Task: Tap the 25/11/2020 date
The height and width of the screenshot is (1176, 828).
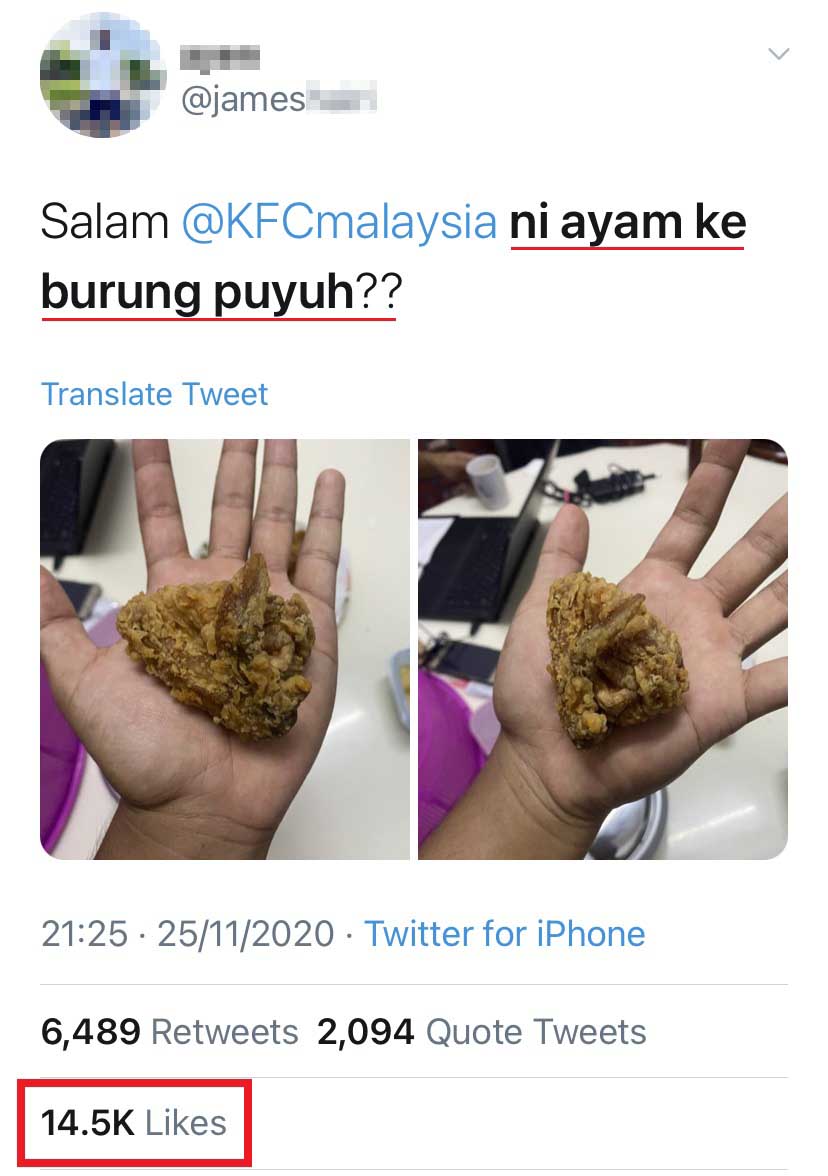Action: (x=245, y=934)
